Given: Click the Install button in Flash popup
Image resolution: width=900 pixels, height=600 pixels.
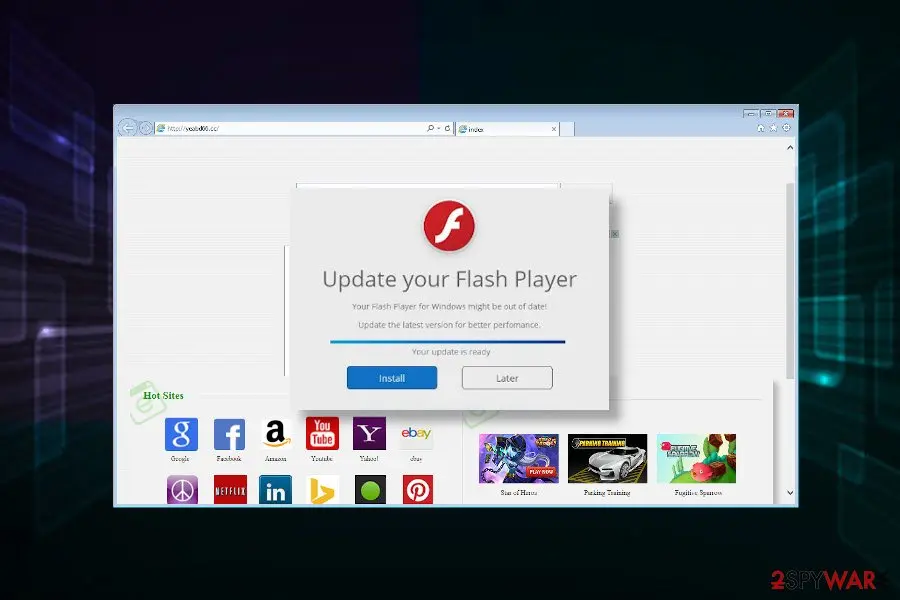Looking at the screenshot, I should click(392, 378).
